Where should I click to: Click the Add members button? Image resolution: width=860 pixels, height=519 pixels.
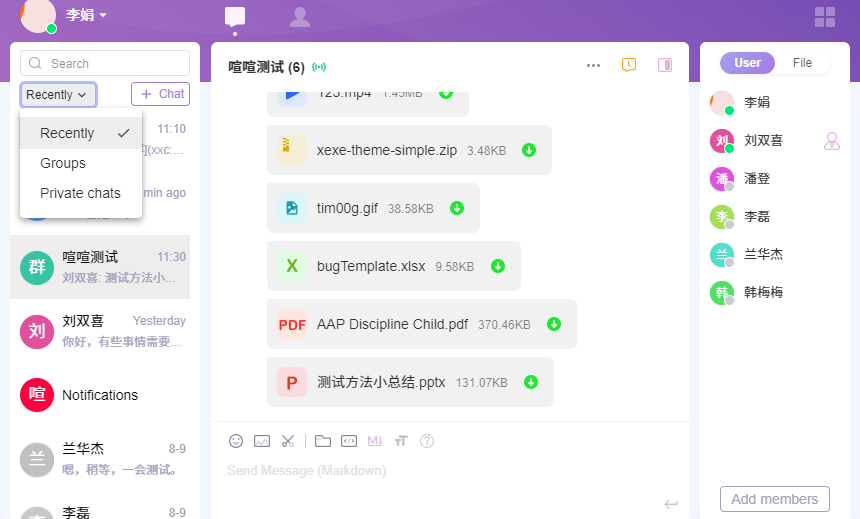click(x=774, y=499)
